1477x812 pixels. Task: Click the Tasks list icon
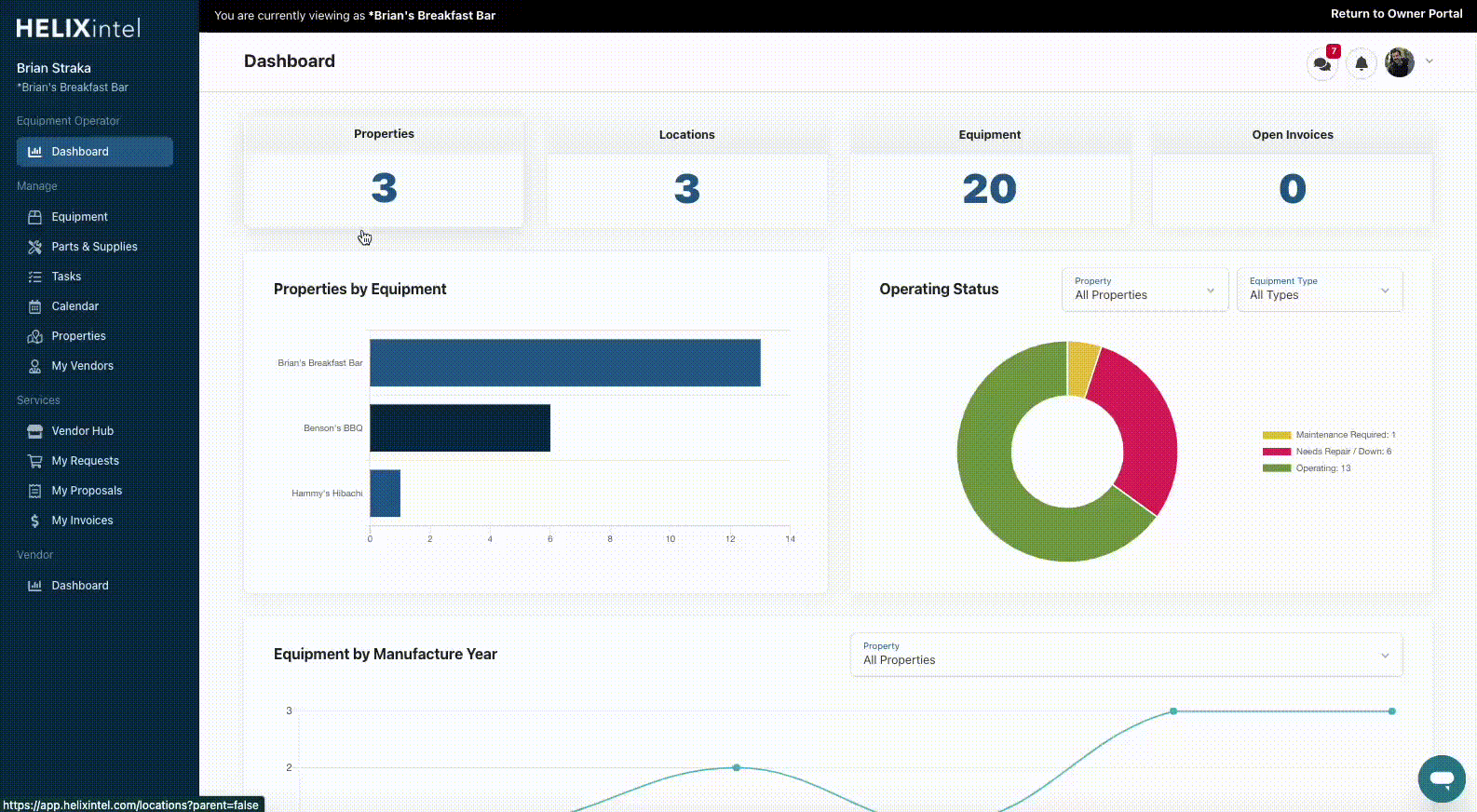[x=34, y=277]
